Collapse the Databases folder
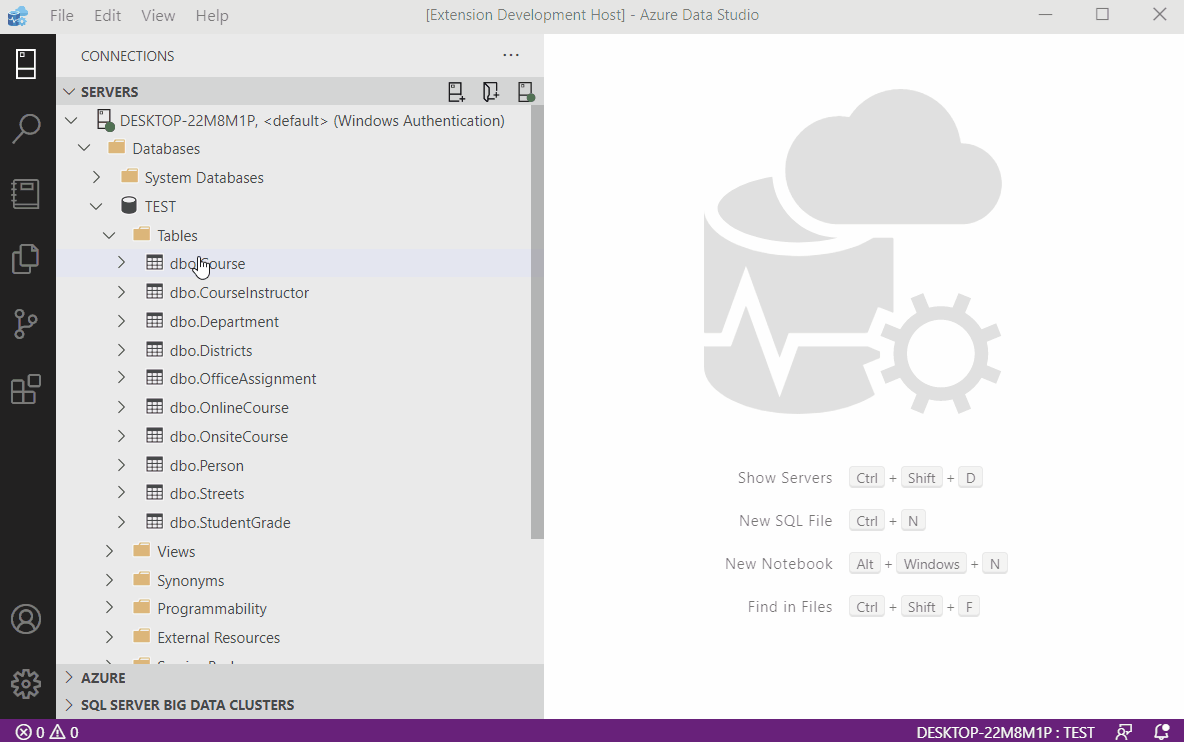 pyautogui.click(x=84, y=149)
